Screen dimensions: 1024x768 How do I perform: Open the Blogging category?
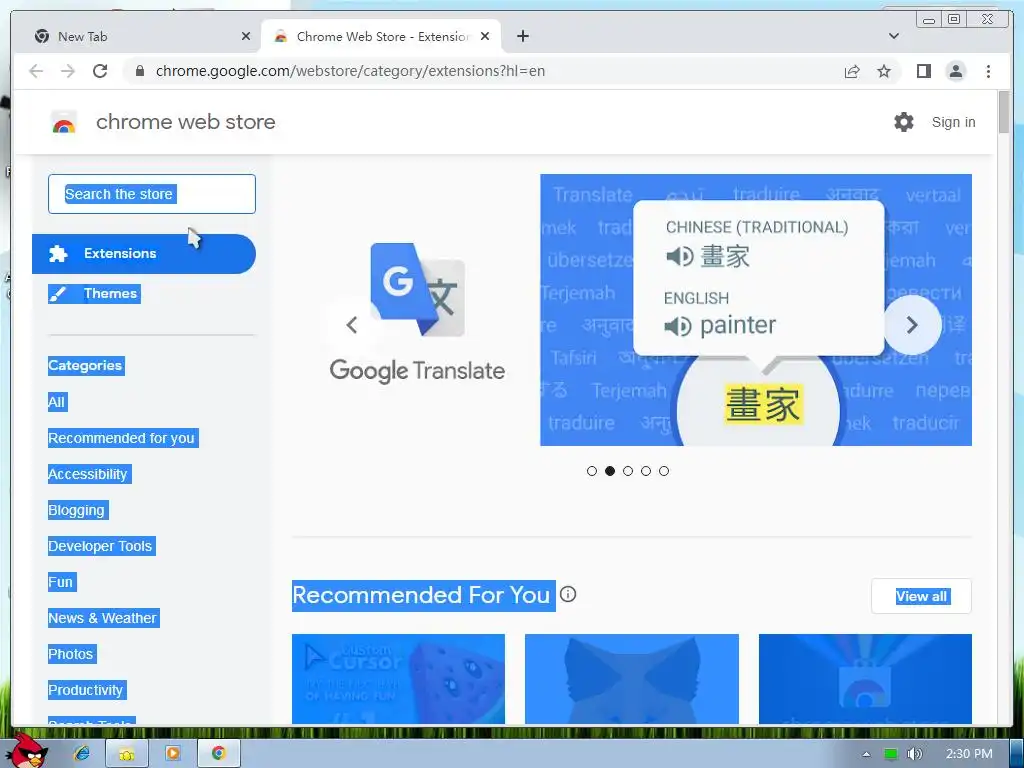(78, 509)
